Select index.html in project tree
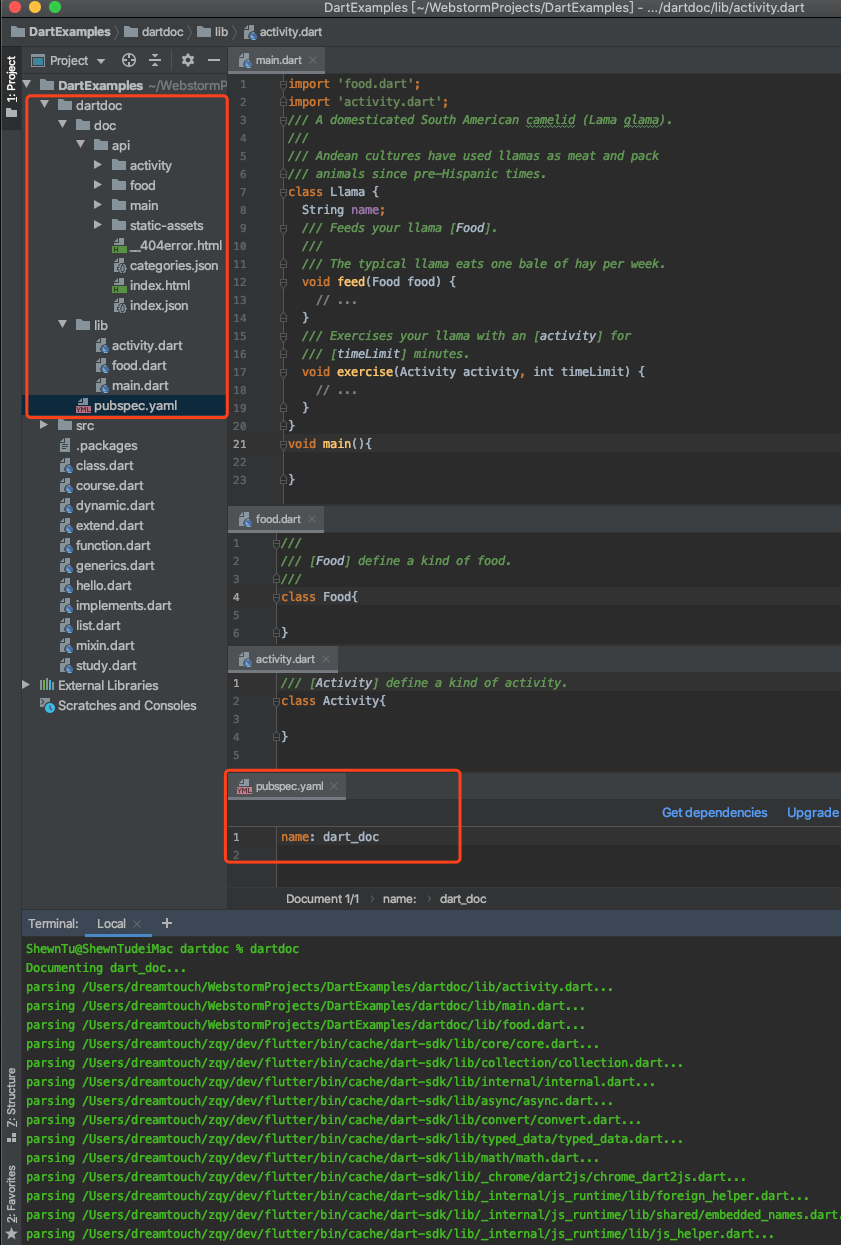The height and width of the screenshot is (1245, 841). [x=150, y=285]
